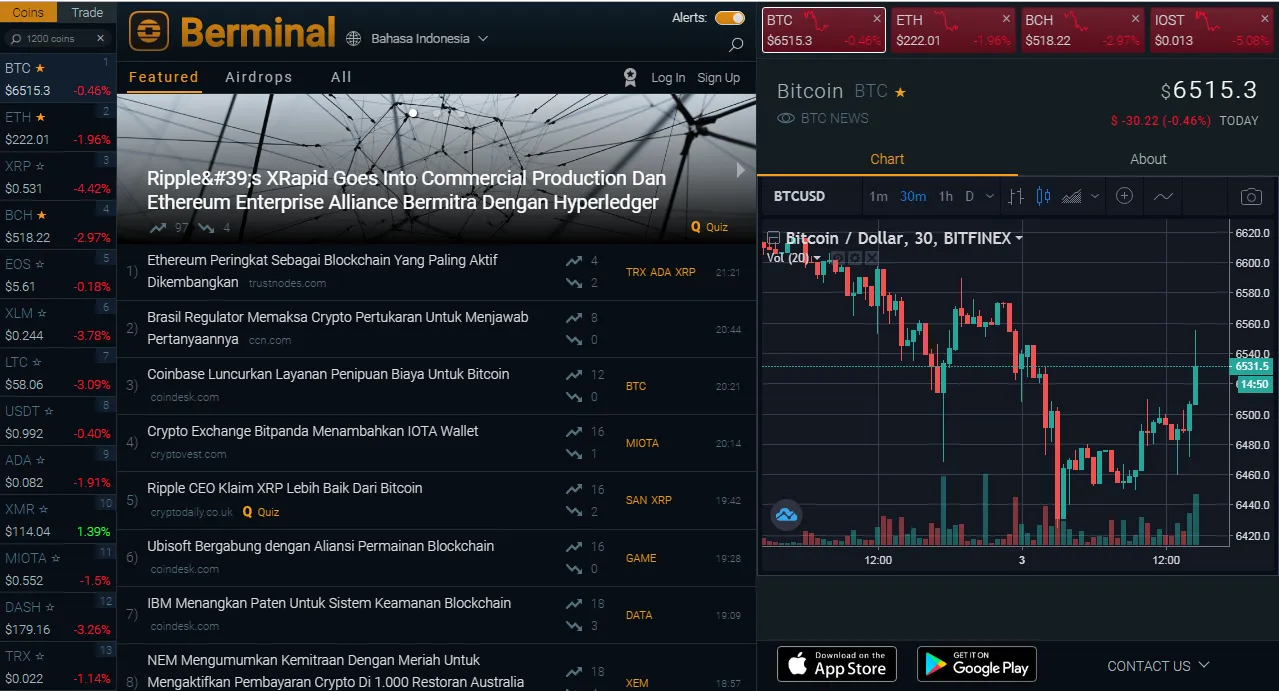Click the upvote trend icon for Coinbase article

(x=574, y=375)
